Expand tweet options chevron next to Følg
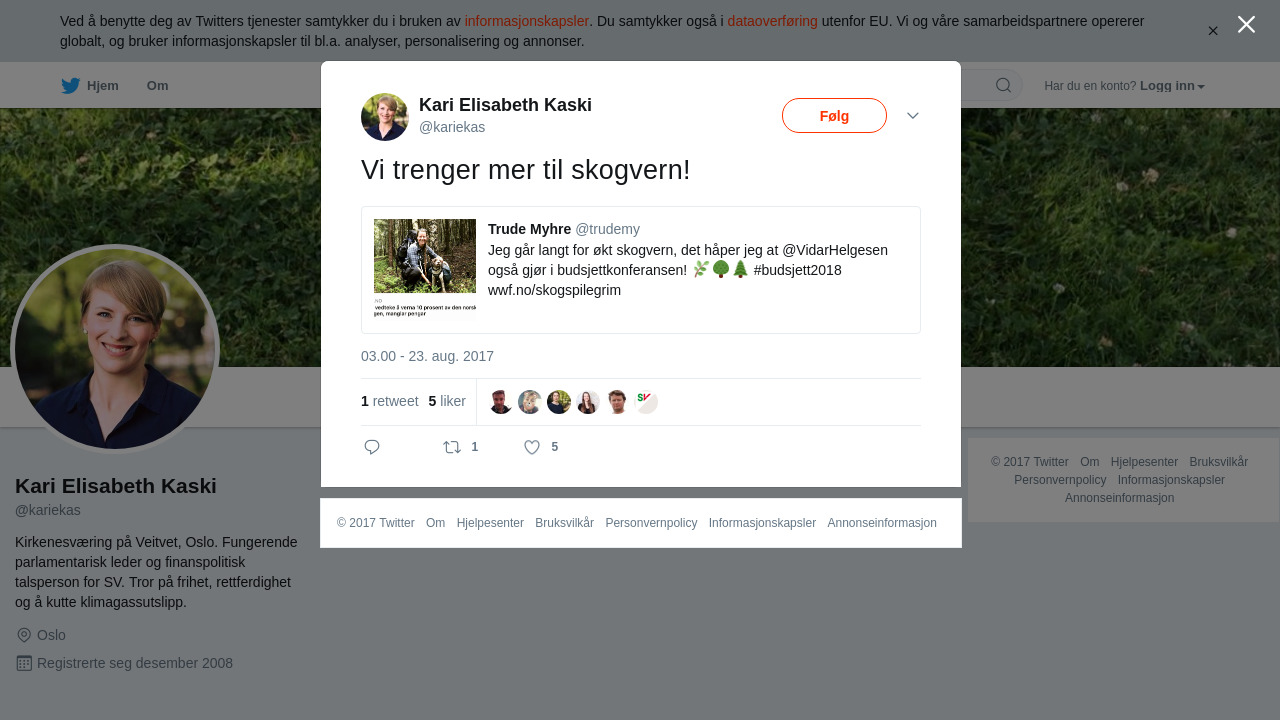 tap(913, 116)
